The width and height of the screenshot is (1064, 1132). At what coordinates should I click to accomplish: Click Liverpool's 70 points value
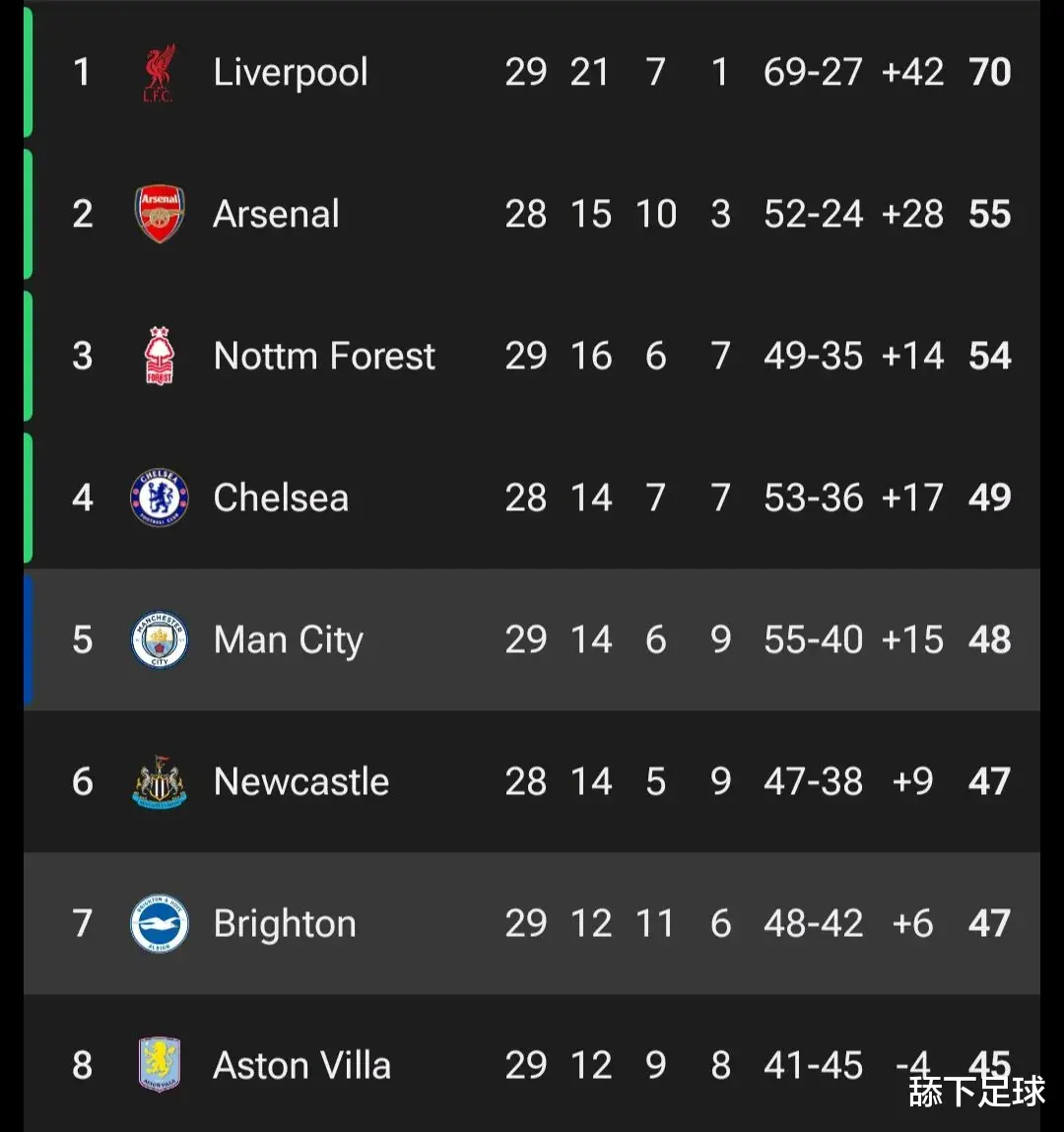(x=990, y=72)
